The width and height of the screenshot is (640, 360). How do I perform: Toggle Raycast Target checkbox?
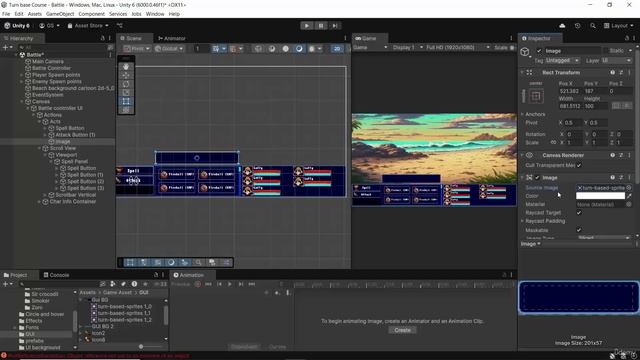pos(579,213)
